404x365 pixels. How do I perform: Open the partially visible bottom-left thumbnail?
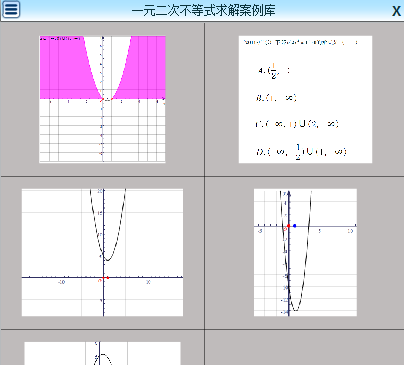click(102, 353)
